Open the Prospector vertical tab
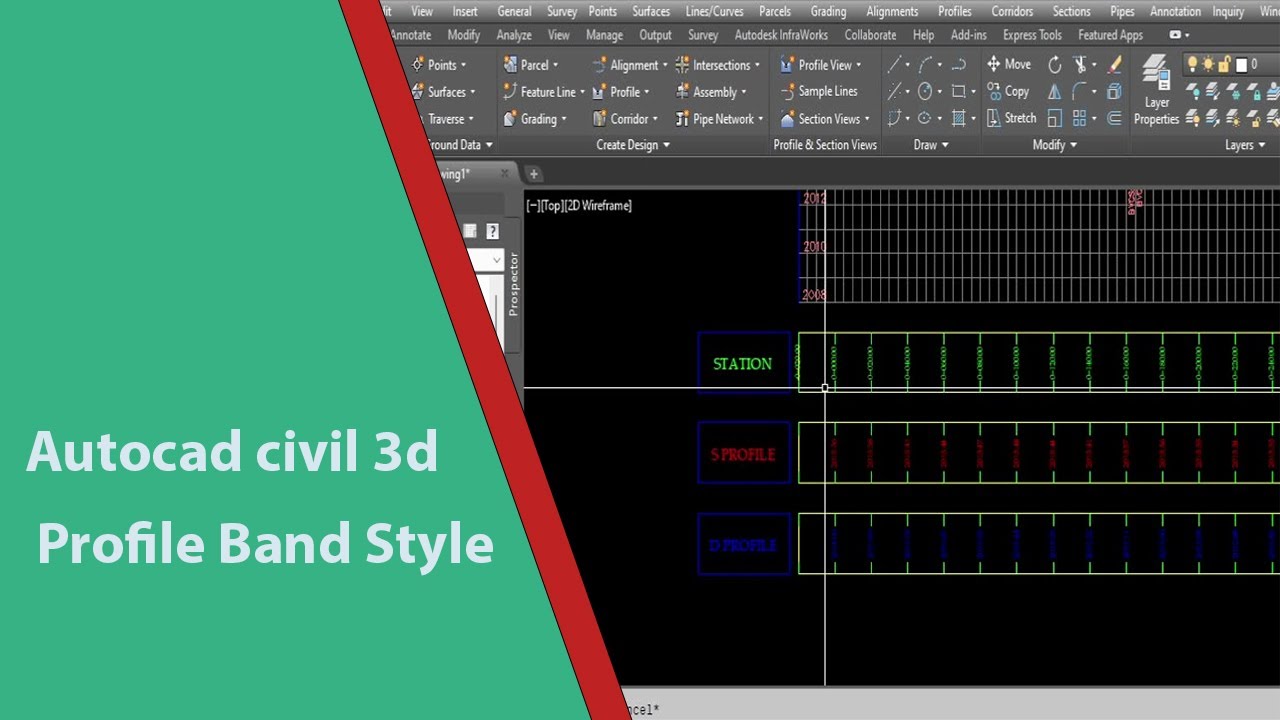This screenshot has width=1280, height=720. pos(514,284)
